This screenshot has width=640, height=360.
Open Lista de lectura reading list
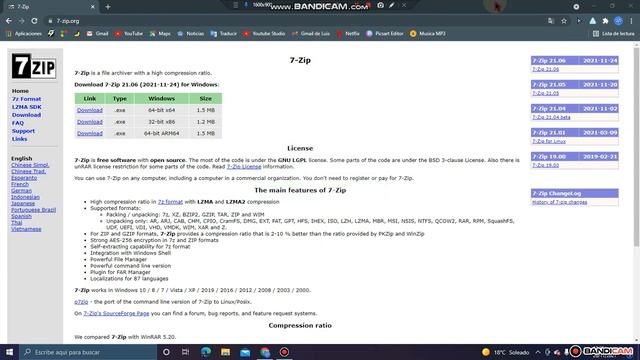point(614,34)
